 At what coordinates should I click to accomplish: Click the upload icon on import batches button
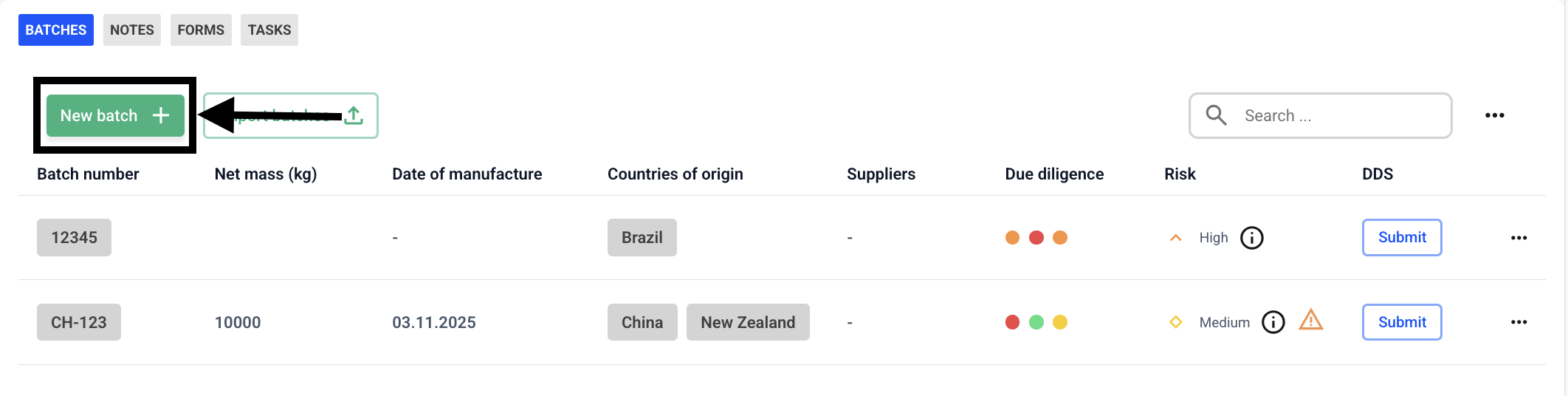pos(354,115)
